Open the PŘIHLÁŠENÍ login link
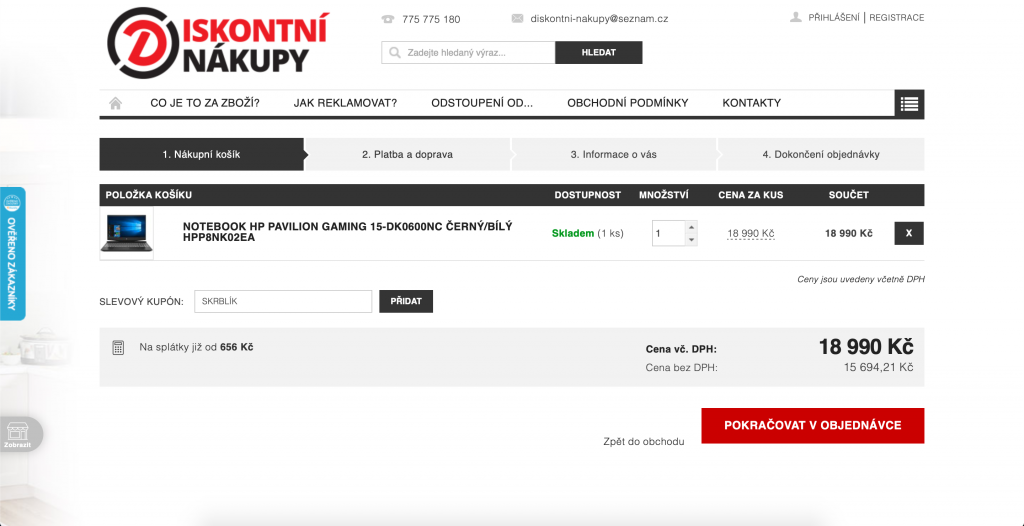This screenshot has width=1024, height=526. tap(834, 18)
